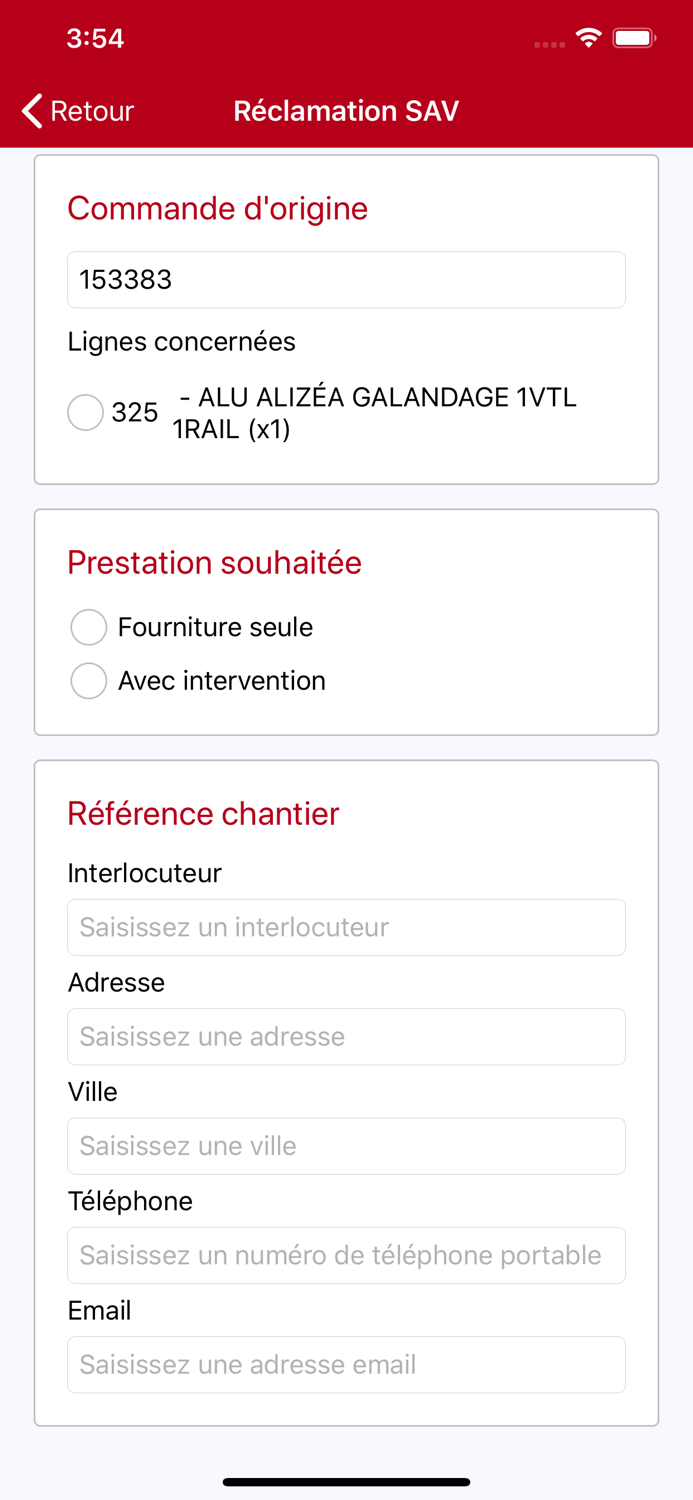Tap the Commande d'origine section heading
The image size is (693, 1500).
(x=218, y=208)
